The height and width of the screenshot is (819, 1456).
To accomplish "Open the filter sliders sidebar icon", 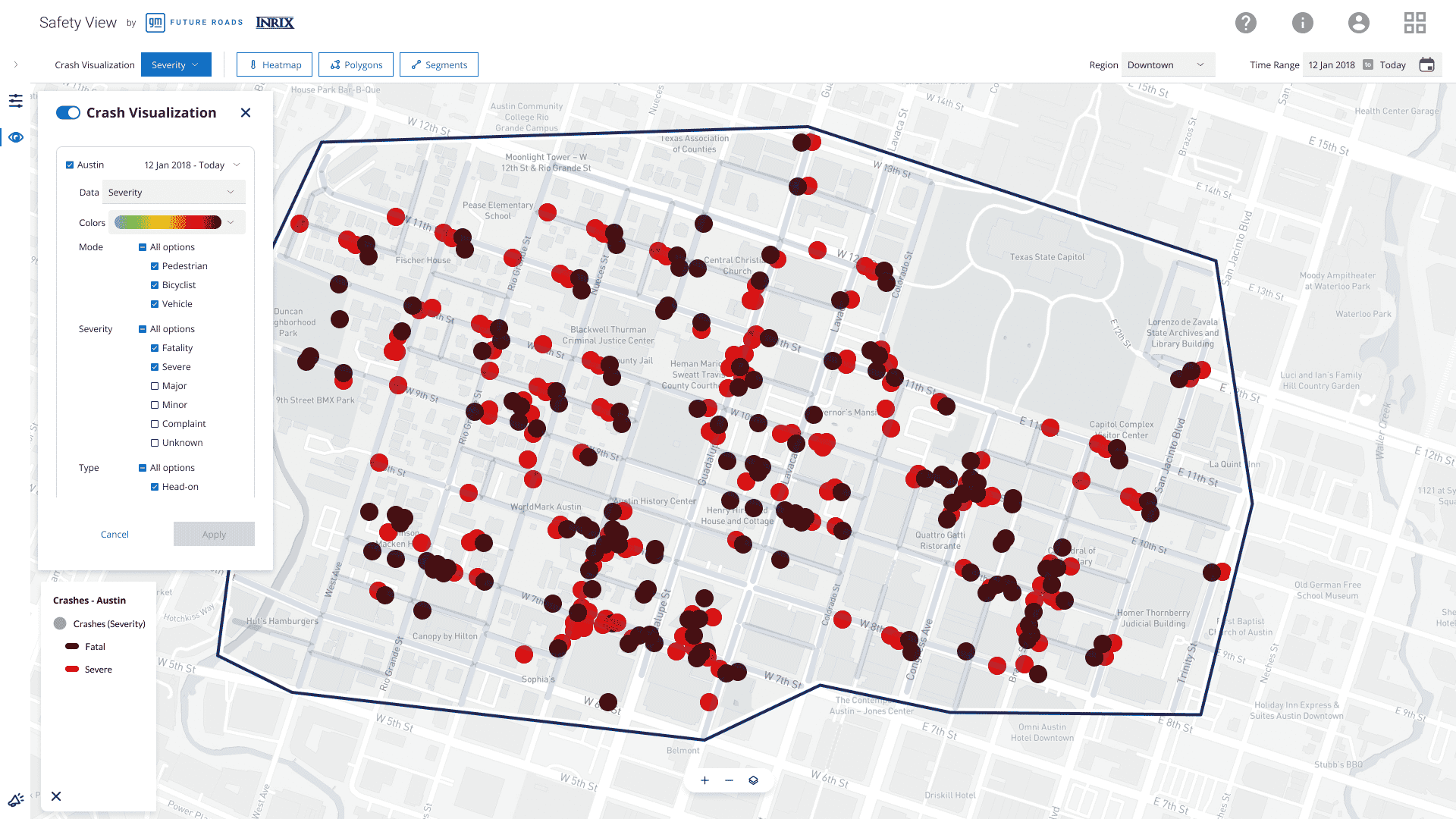I will pos(16,101).
